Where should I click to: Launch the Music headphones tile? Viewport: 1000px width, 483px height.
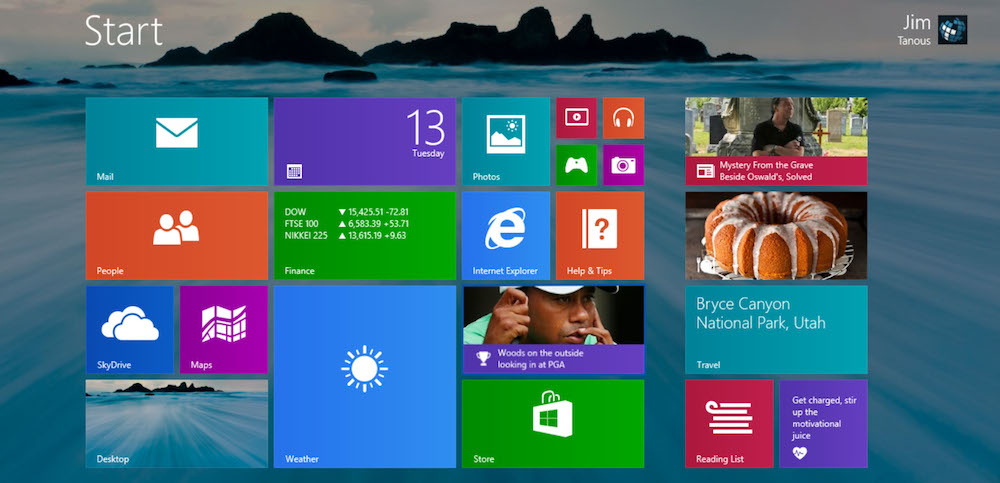(x=623, y=117)
